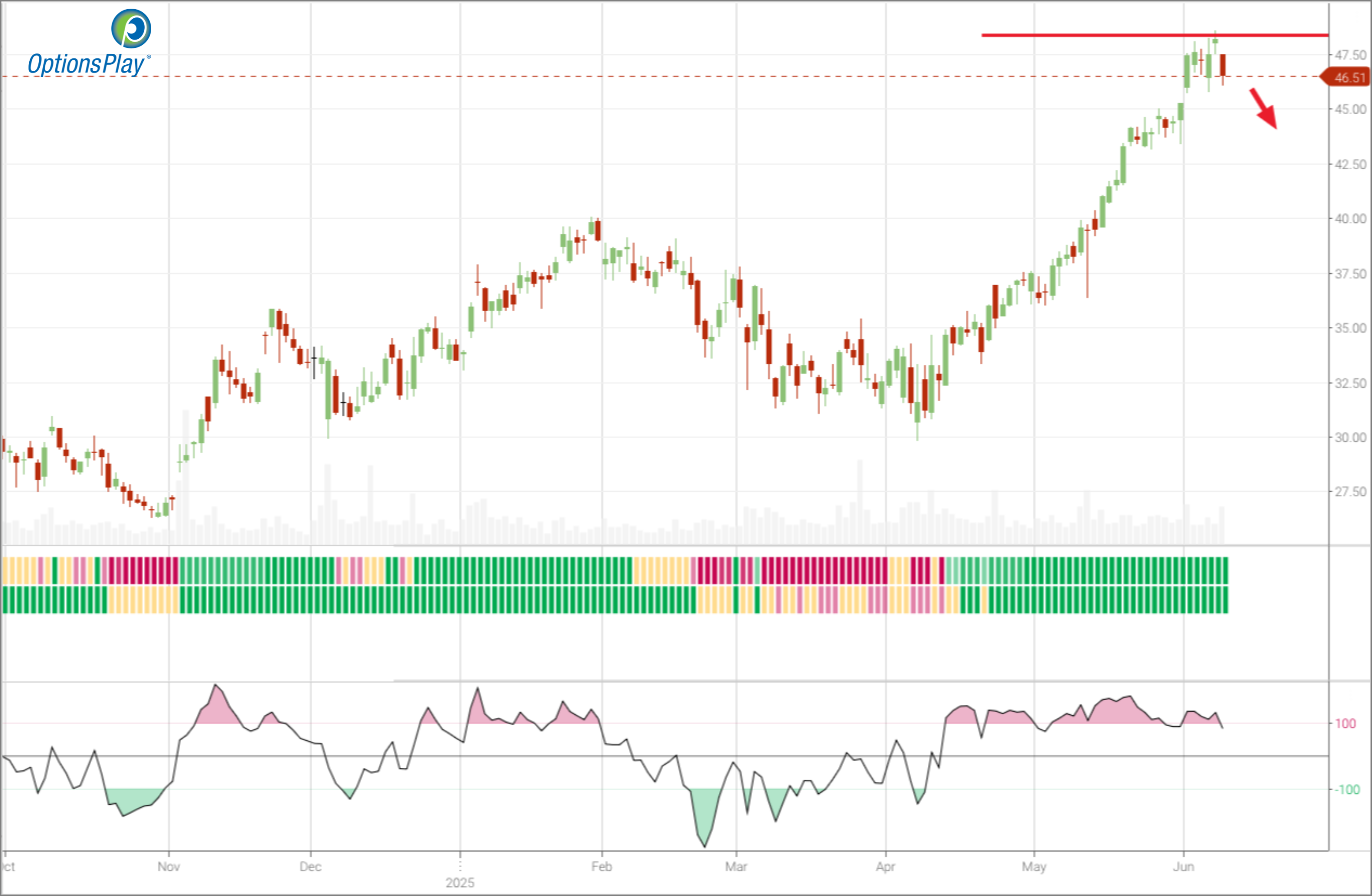Click the Mar date axis label
Image resolution: width=1372 pixels, height=896 pixels.
[736, 867]
